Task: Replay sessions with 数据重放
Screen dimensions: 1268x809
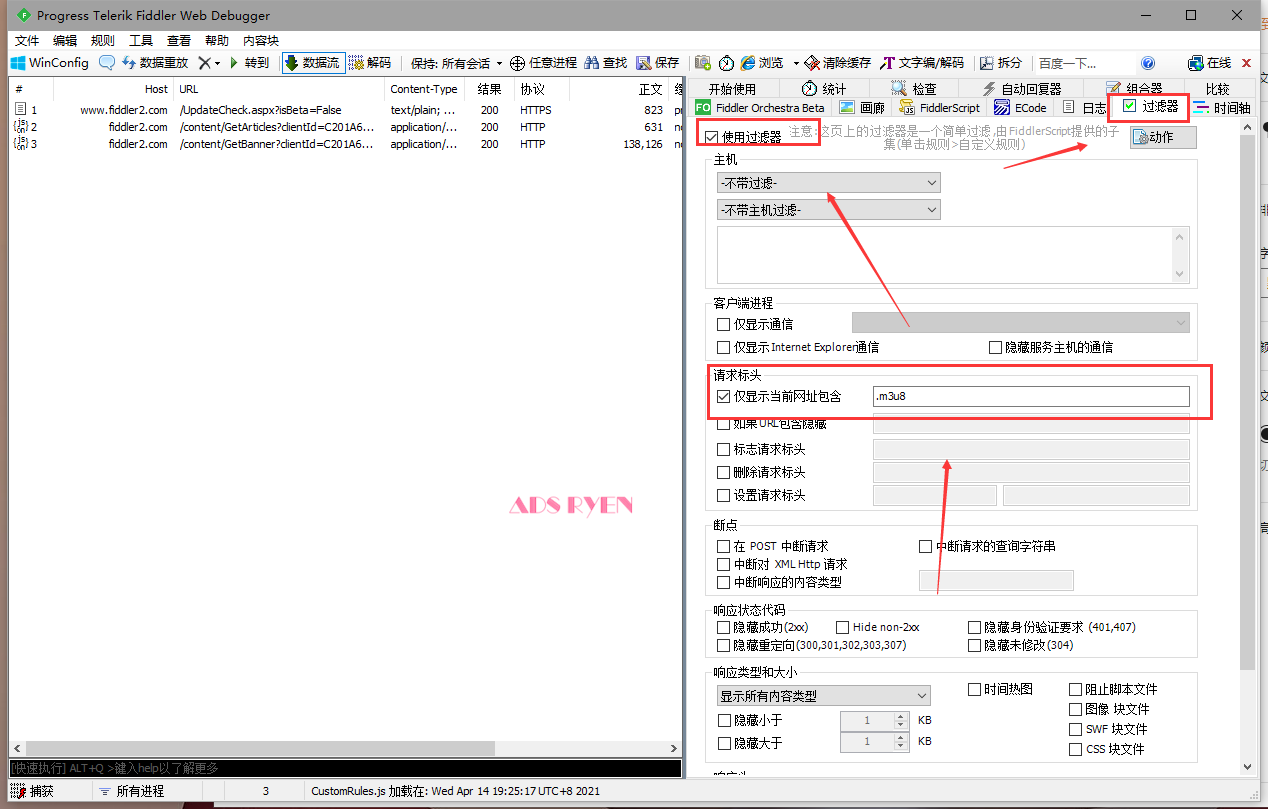Action: (x=154, y=62)
